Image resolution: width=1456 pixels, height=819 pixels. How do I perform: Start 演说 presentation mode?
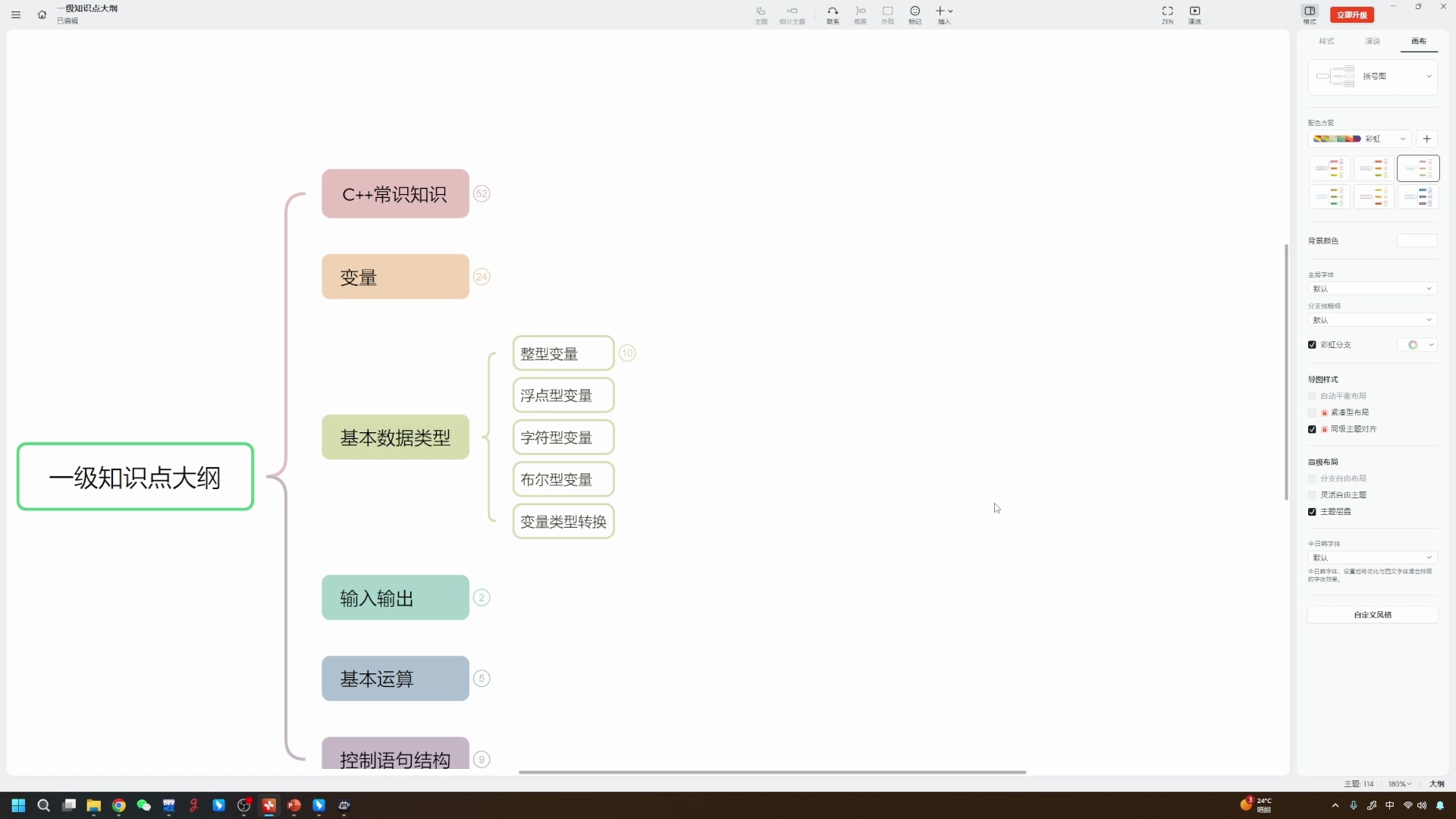pos(1196,15)
